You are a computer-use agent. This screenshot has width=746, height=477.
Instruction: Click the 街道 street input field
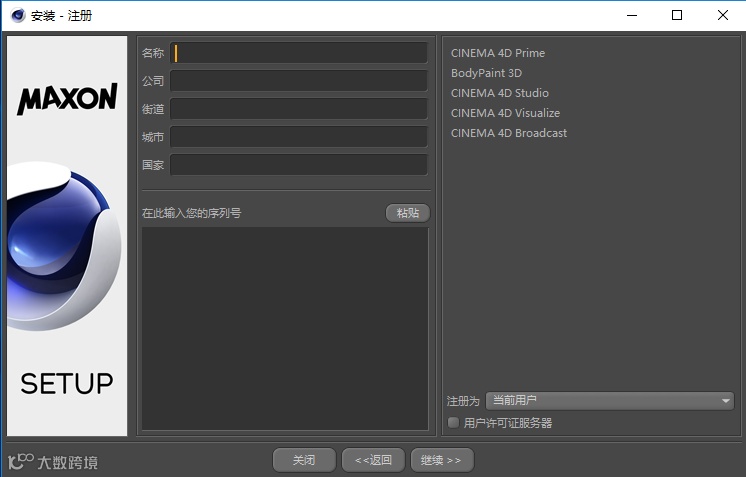tap(299, 109)
